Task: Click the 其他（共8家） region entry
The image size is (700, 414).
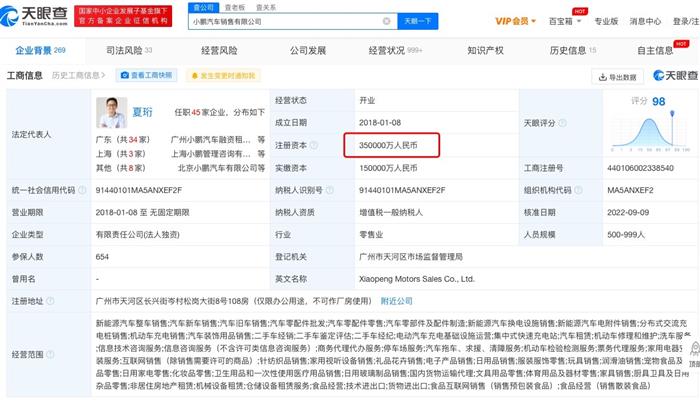Action: tap(121, 168)
